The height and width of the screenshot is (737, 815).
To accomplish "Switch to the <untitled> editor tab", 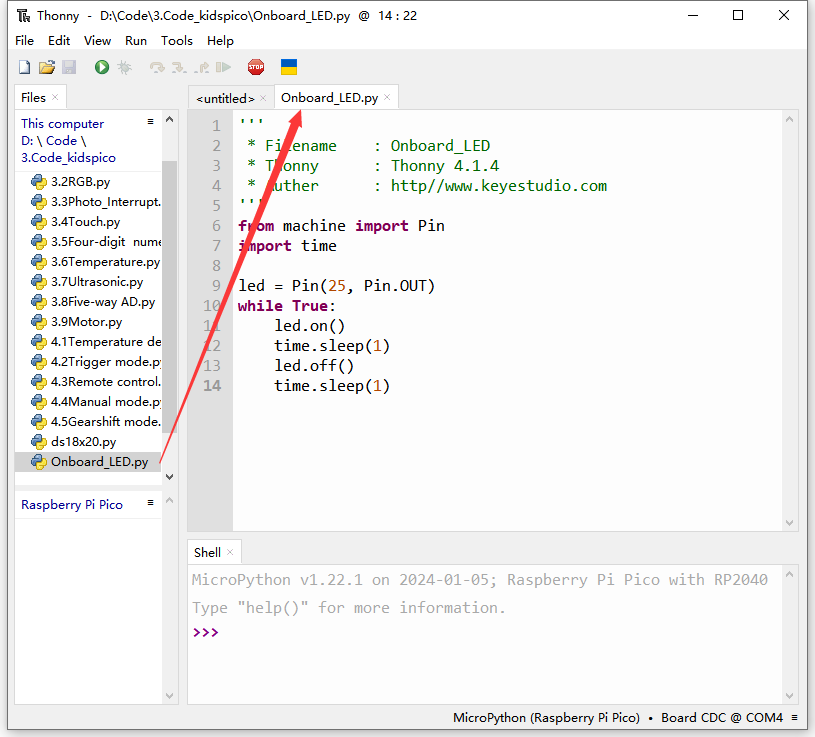I will click(225, 98).
